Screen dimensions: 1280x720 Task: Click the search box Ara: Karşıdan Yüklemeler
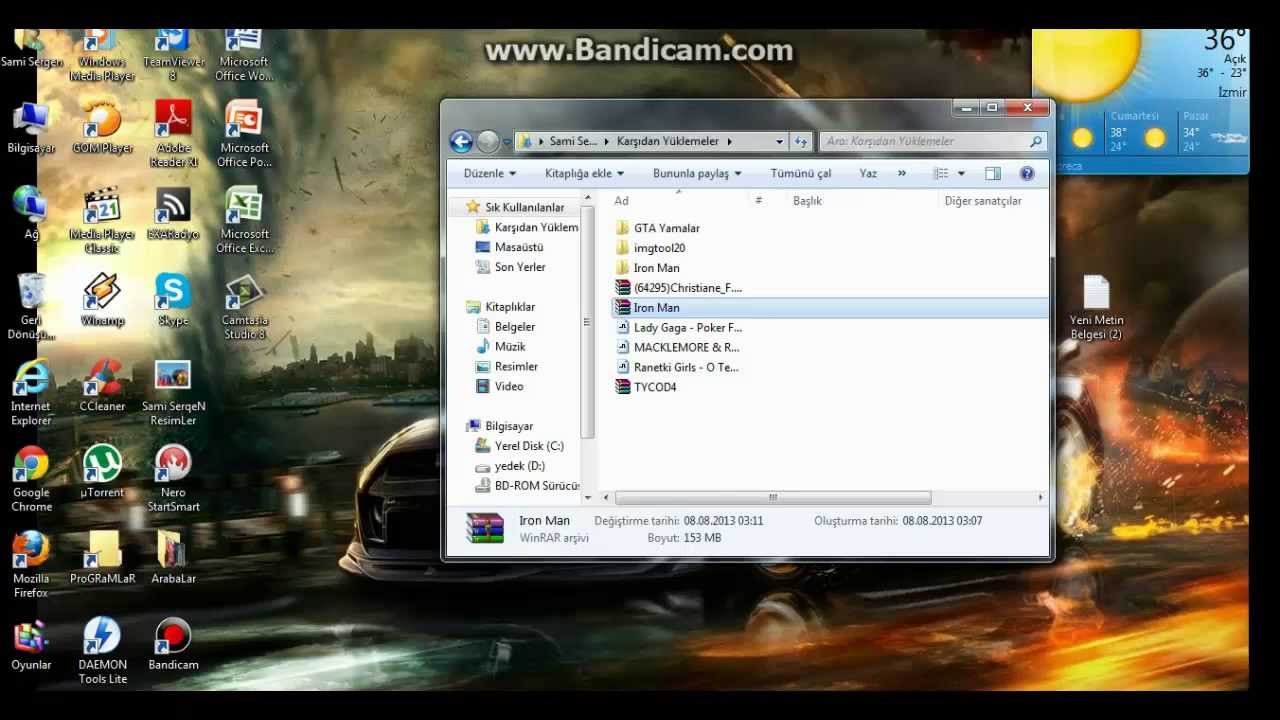[933, 141]
